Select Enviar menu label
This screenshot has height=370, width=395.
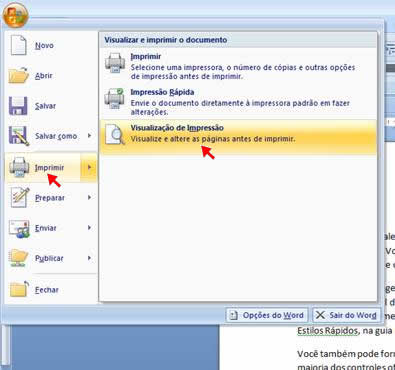point(46,228)
